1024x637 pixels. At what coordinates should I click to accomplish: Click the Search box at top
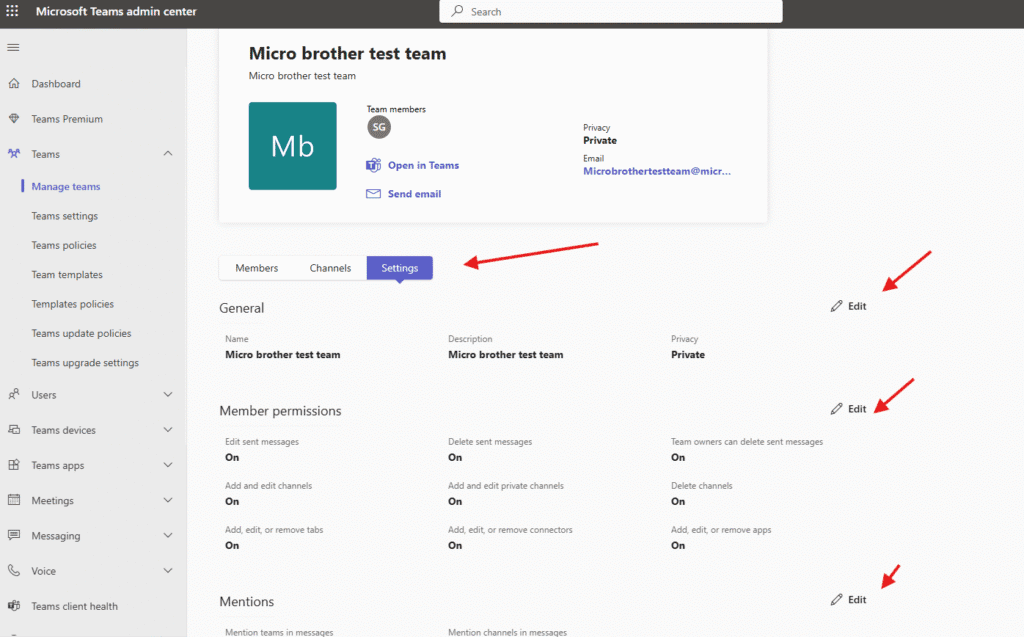coord(610,12)
